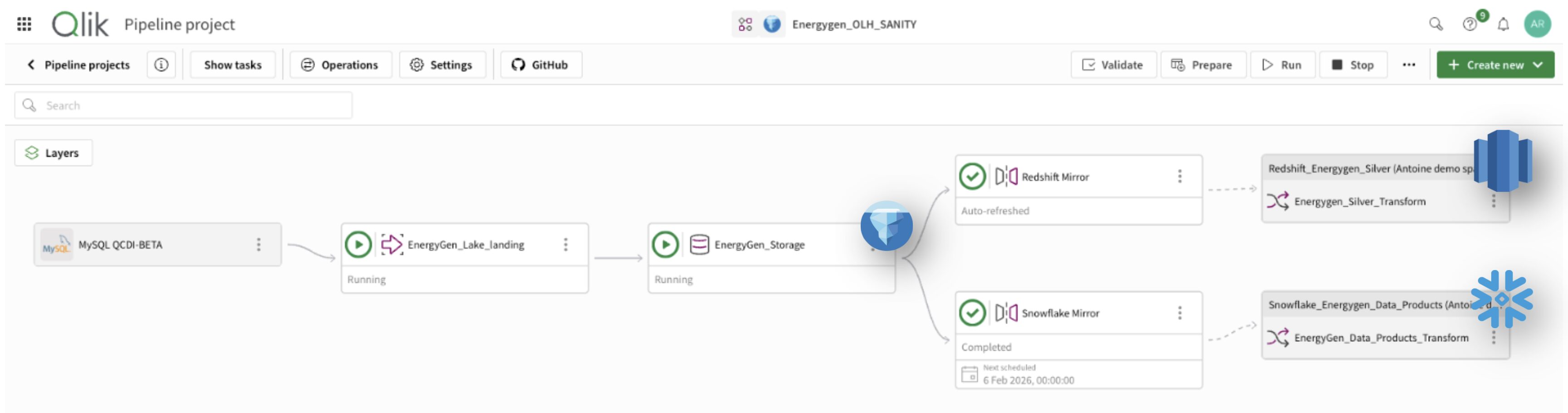This screenshot has width=1568, height=413.
Task: Click the Validate button
Action: (x=1113, y=64)
